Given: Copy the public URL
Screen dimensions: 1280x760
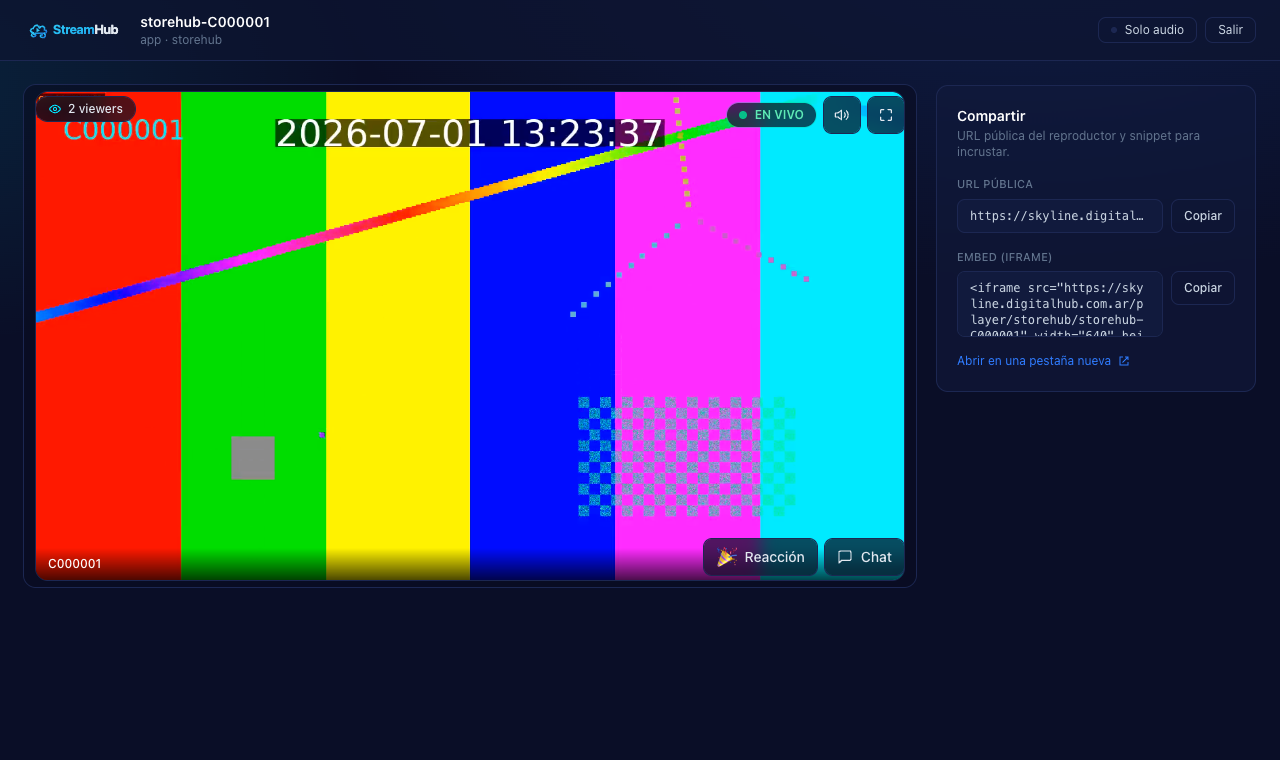Looking at the screenshot, I should (x=1203, y=216).
